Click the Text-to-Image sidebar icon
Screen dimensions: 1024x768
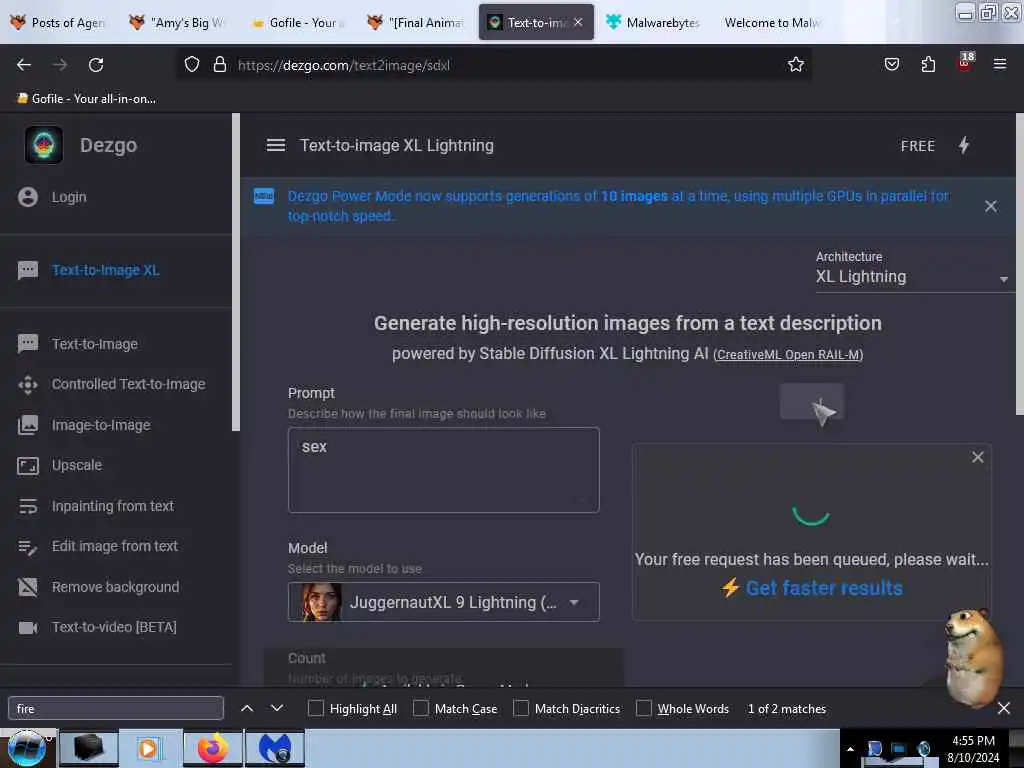point(28,344)
